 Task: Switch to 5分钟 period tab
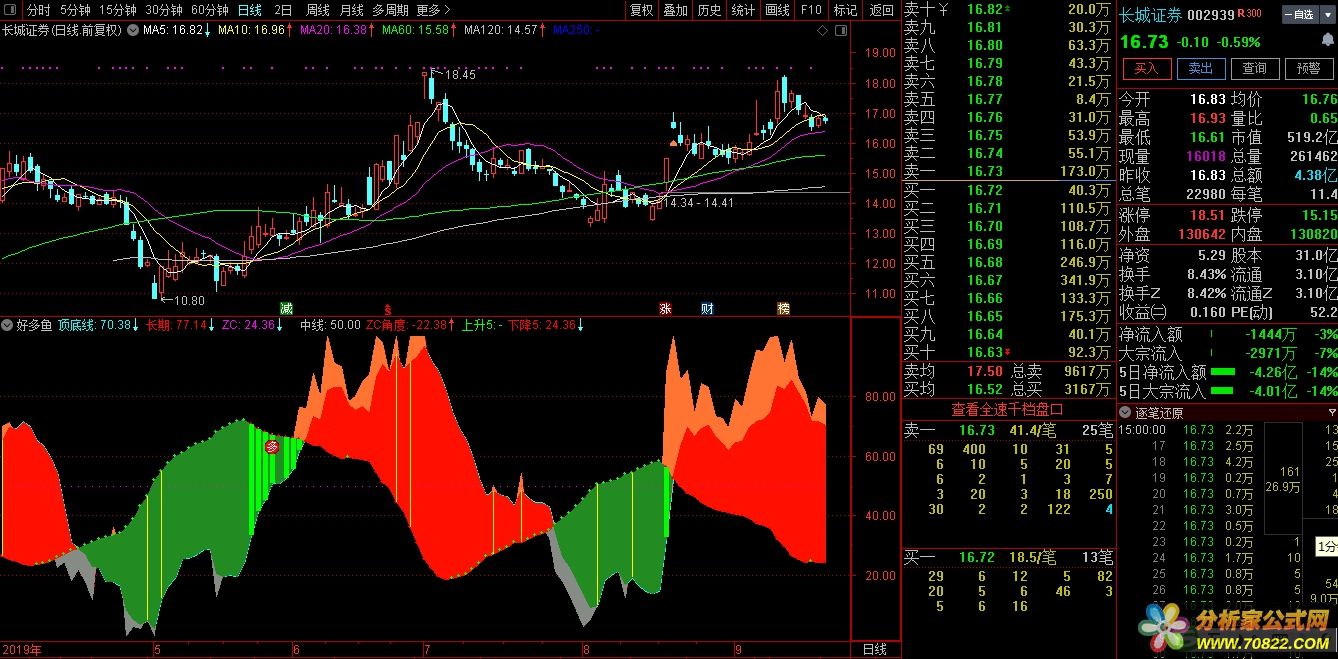pos(75,10)
